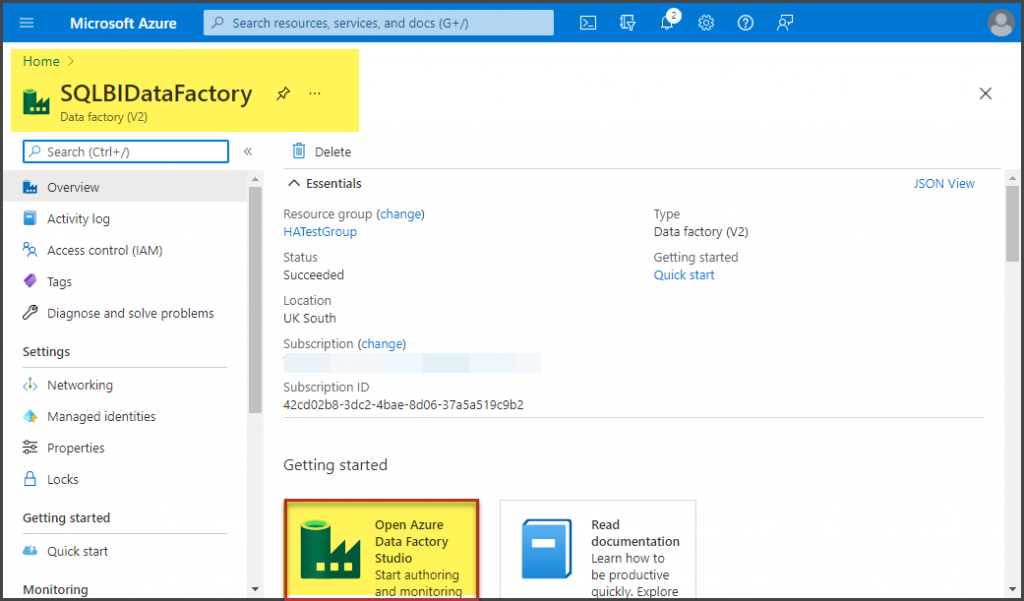Click the Tags icon in sidebar
Image resolution: width=1024 pixels, height=601 pixels.
pyautogui.click(x=30, y=281)
